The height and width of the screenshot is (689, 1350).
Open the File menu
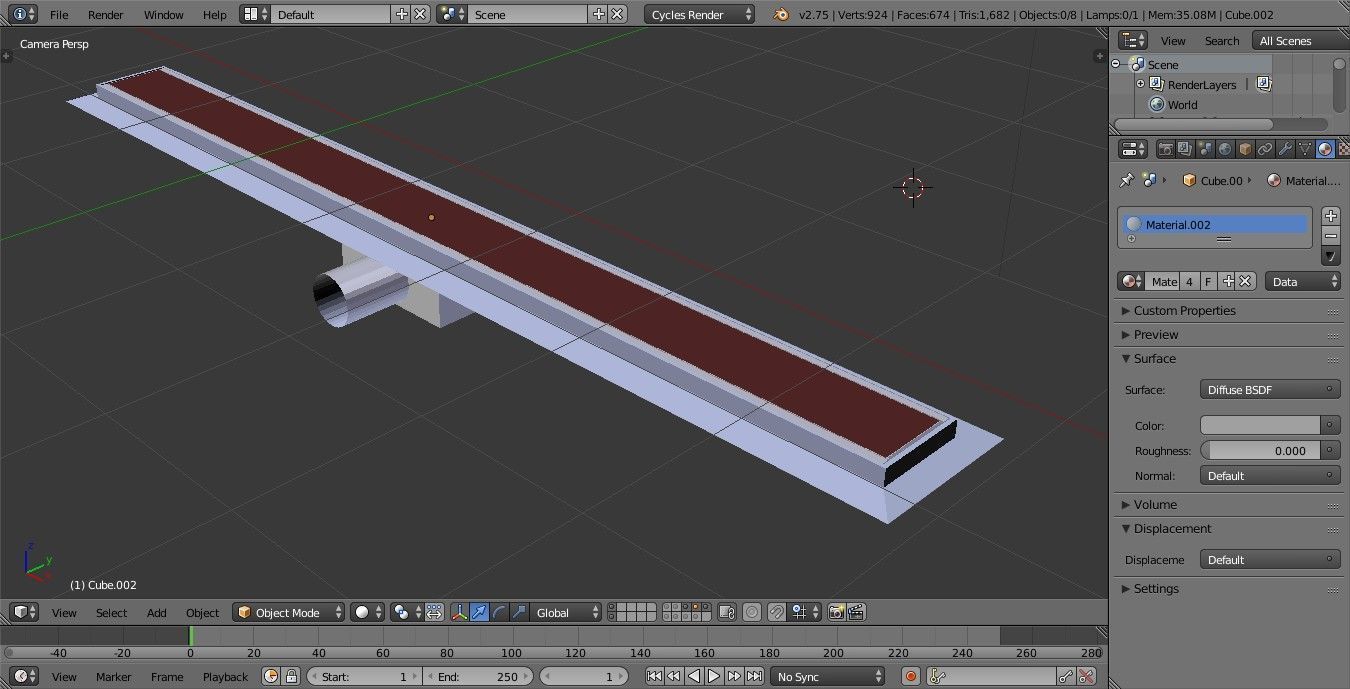[59, 14]
